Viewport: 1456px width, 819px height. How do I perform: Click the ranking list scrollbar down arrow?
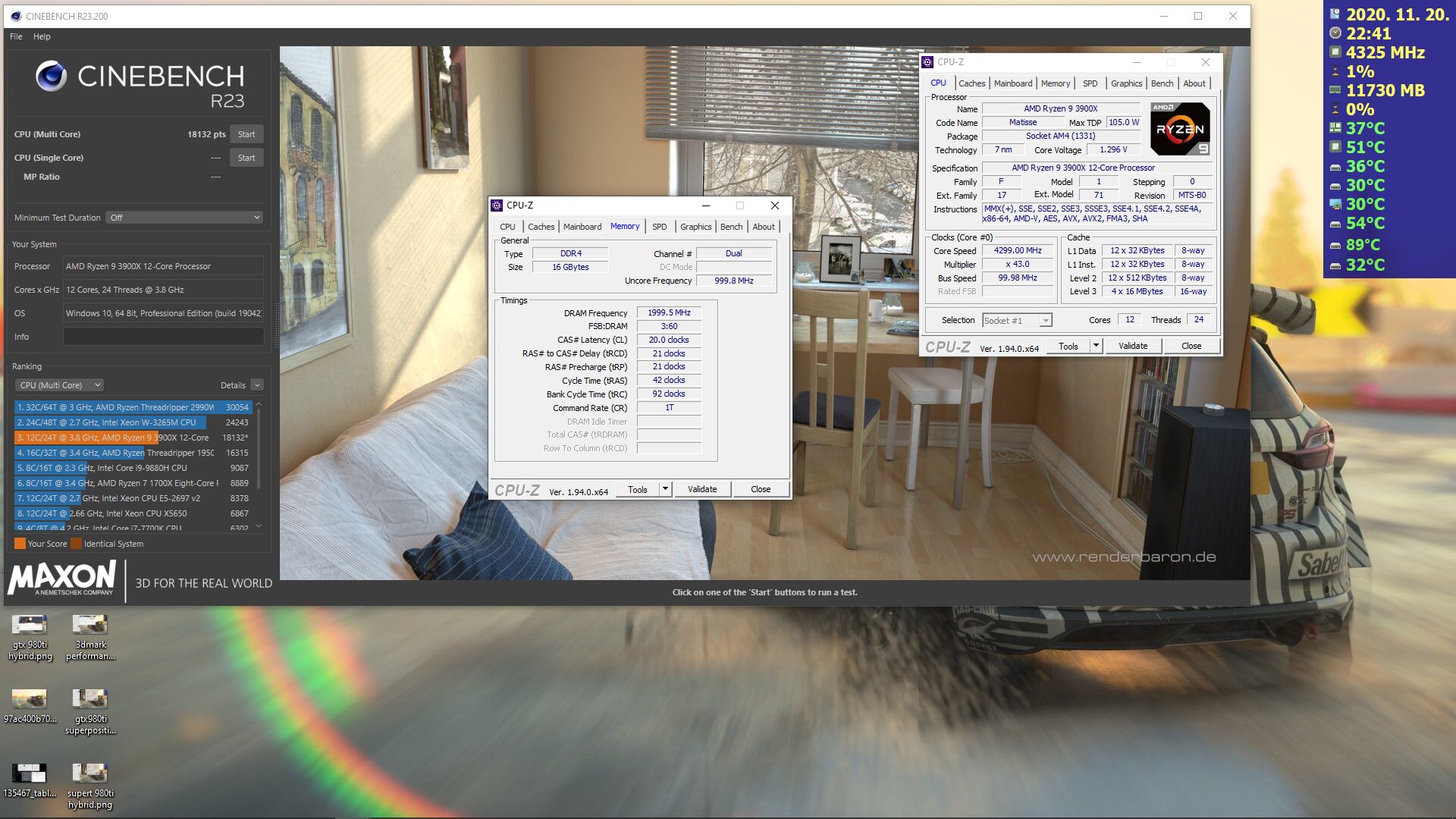pos(259,526)
